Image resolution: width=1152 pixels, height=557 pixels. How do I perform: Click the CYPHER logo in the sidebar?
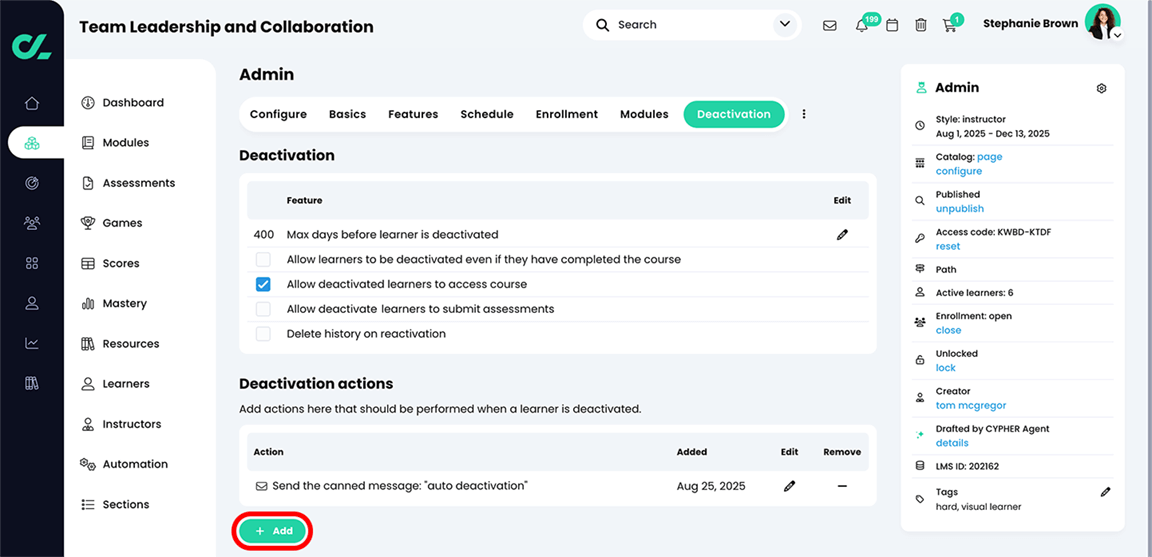click(32, 46)
